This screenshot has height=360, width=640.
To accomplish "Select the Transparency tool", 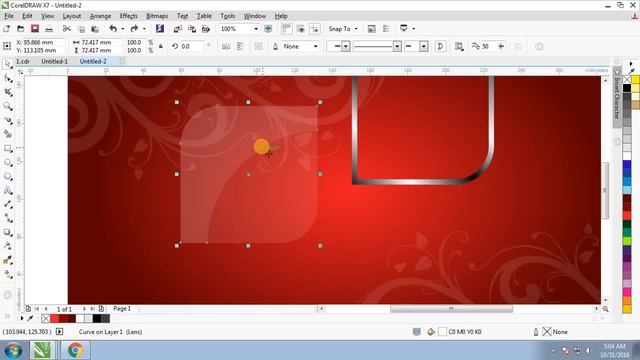I will pos(7,246).
